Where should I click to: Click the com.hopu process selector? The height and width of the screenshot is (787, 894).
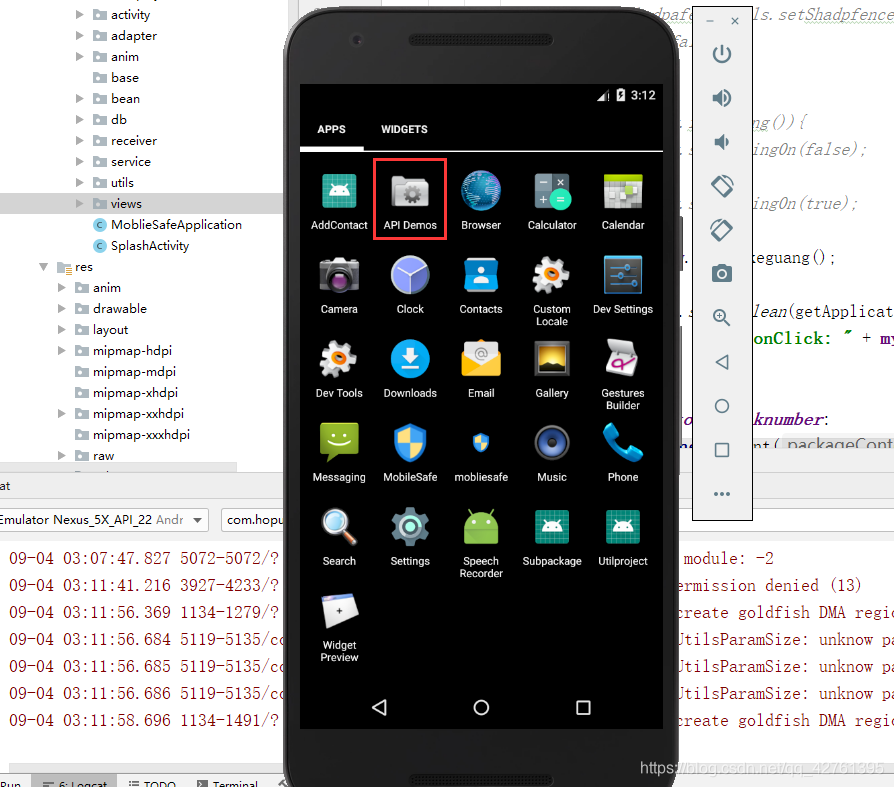click(252, 520)
